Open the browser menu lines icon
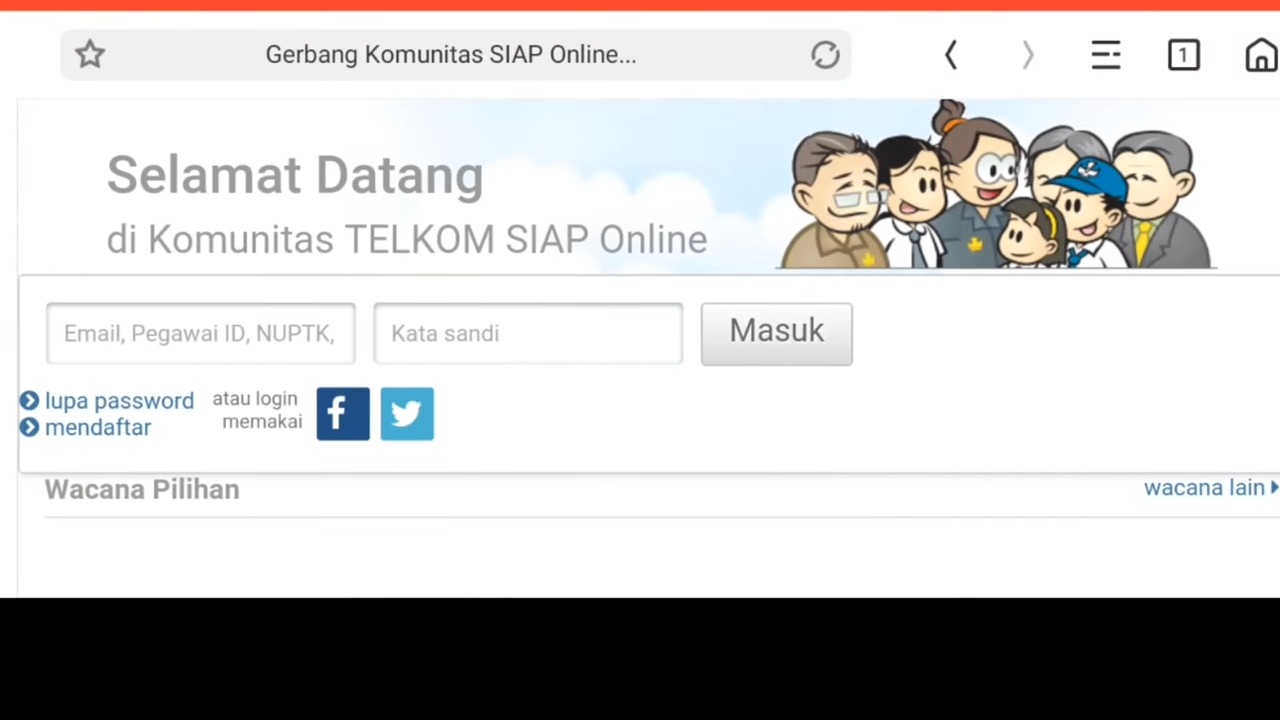Viewport: 1280px width, 720px height. (x=1105, y=55)
